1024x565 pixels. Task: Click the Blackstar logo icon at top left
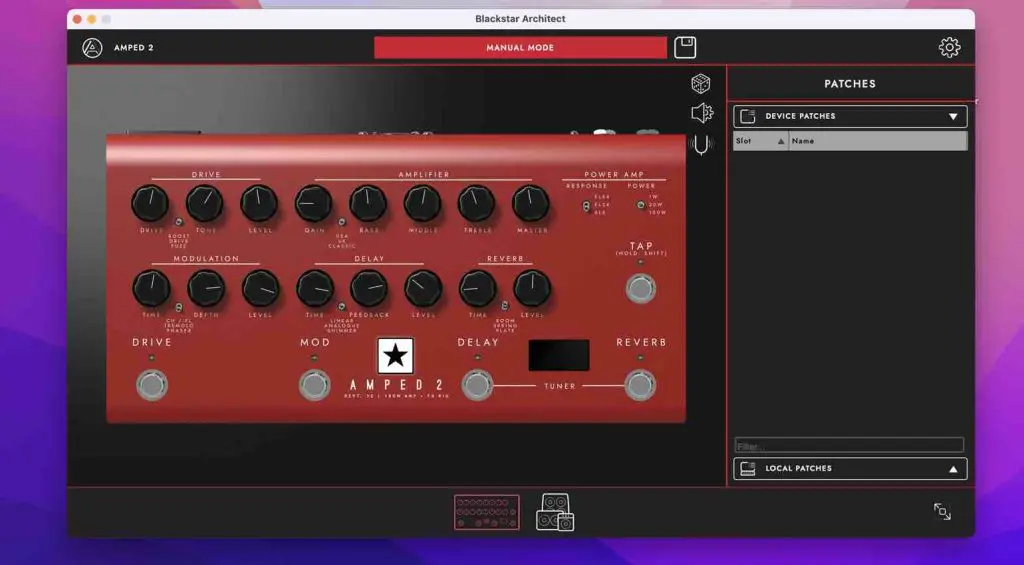coord(92,47)
